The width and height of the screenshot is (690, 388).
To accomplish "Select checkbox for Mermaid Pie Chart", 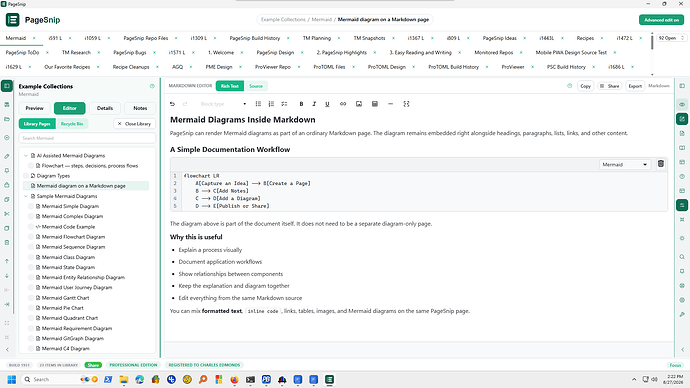I will (31, 308).
